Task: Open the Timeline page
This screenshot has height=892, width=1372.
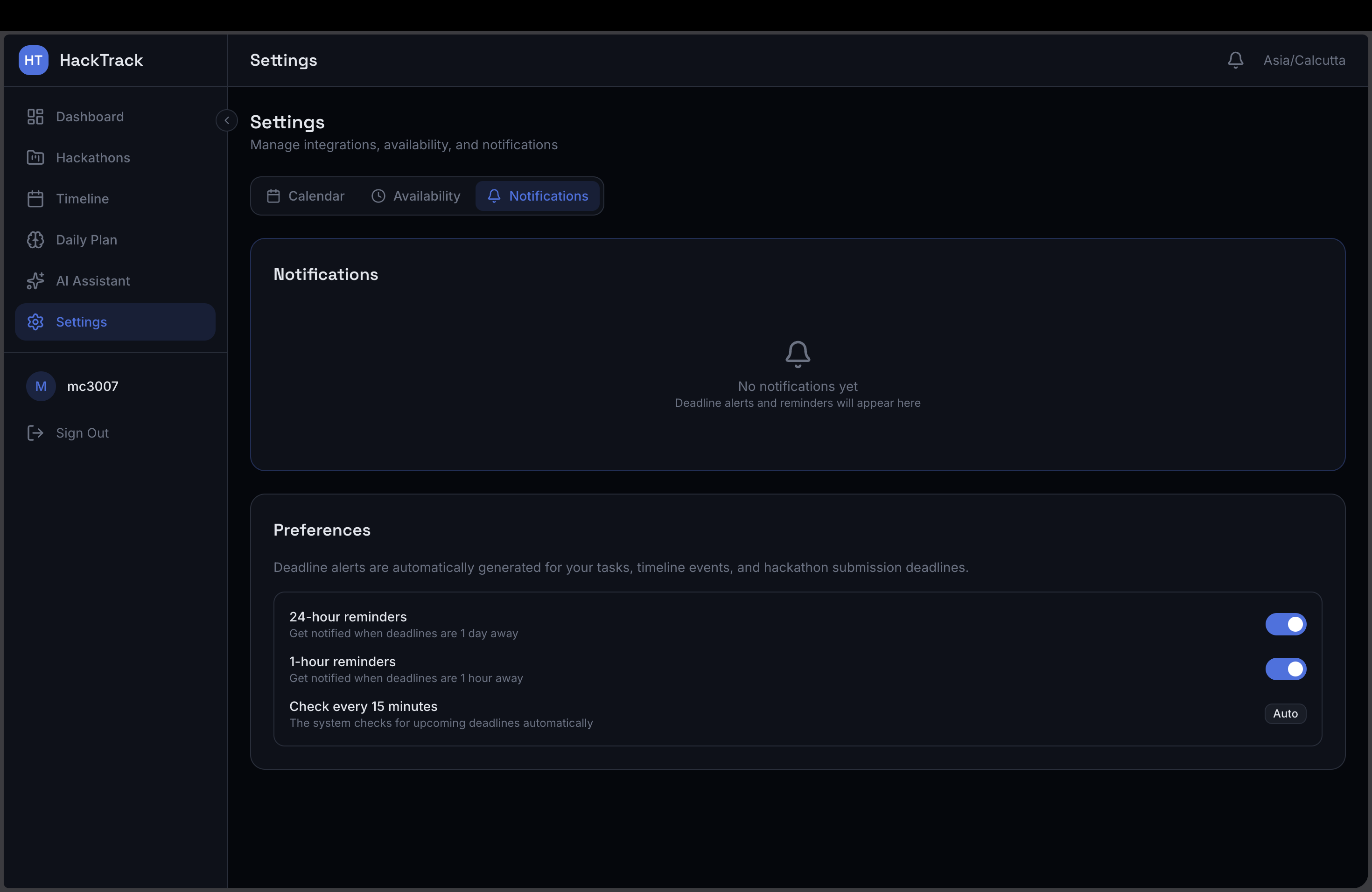Action: point(115,198)
